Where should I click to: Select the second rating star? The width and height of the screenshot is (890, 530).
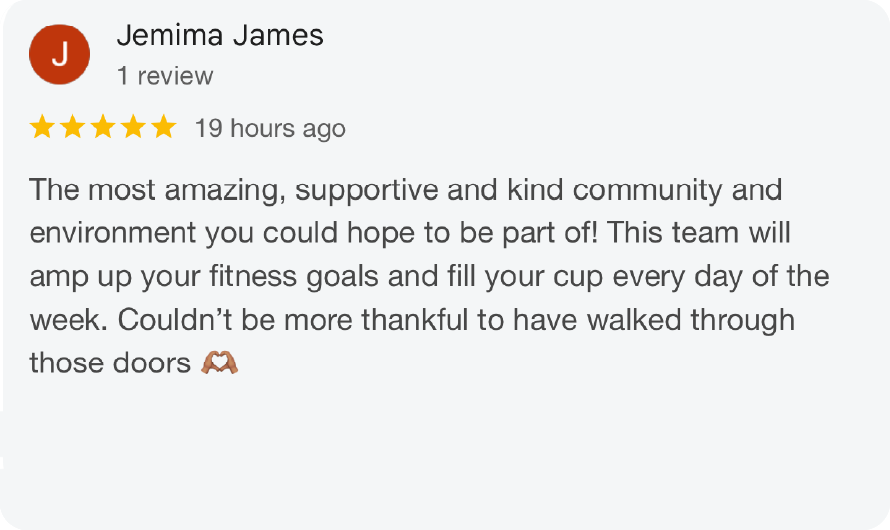73,127
